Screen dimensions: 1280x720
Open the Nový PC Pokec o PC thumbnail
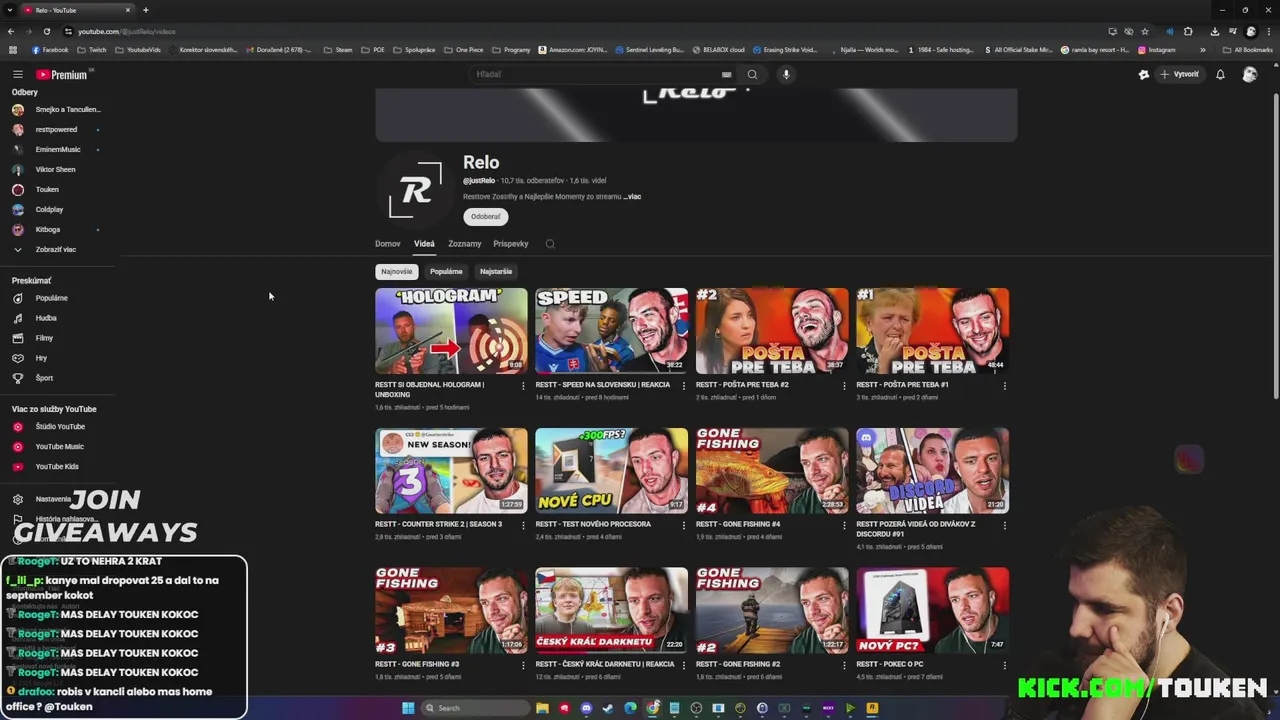pos(932,611)
